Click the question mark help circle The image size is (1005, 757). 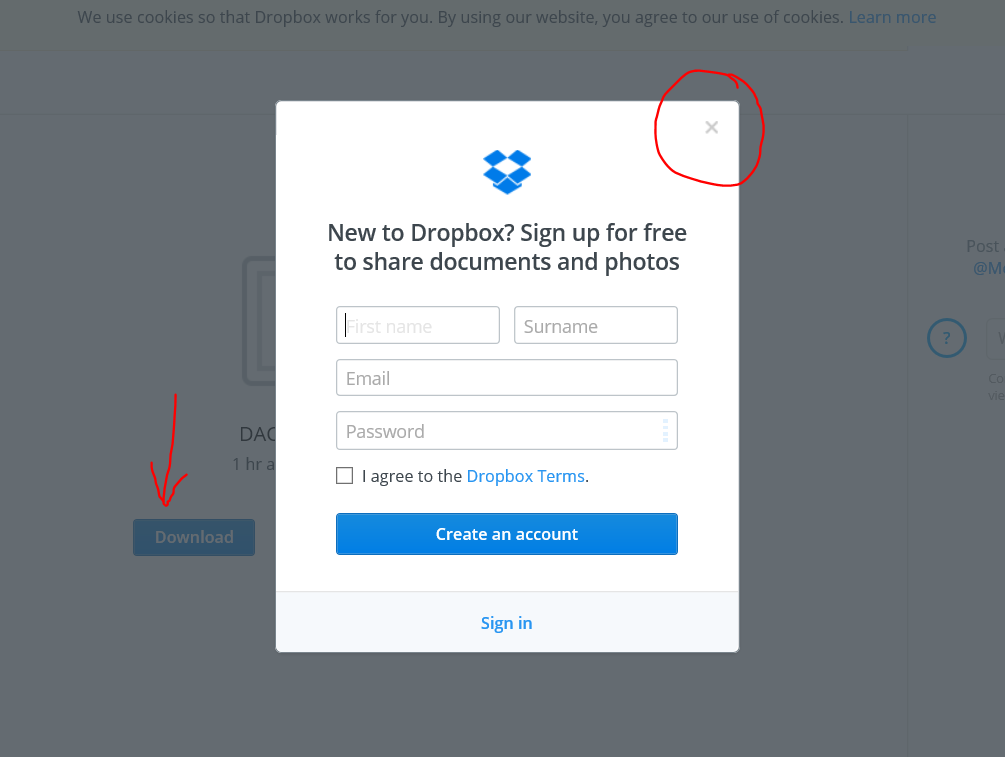coord(947,338)
